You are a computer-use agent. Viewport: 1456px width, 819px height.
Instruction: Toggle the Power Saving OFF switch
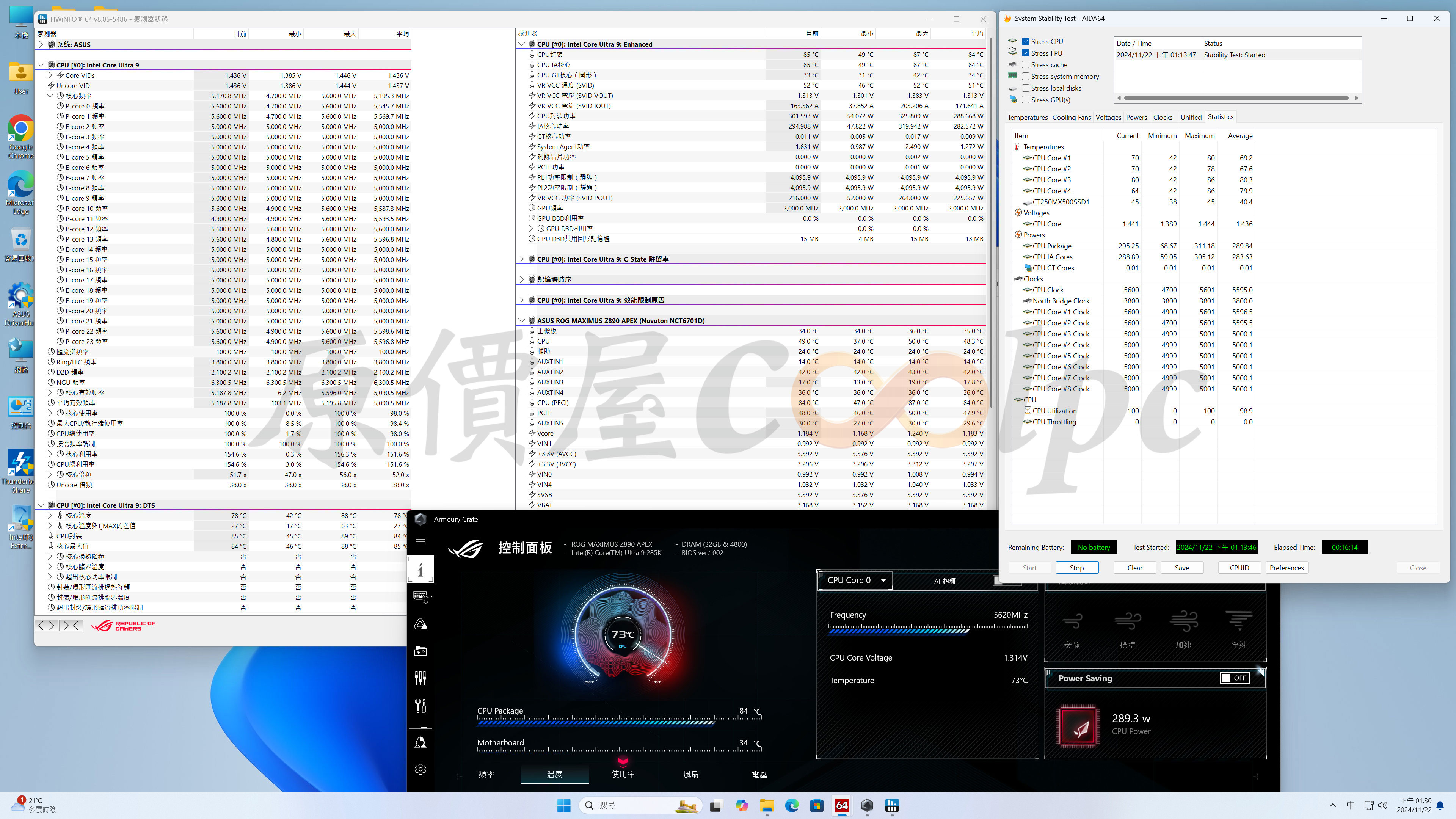pos(1234,678)
